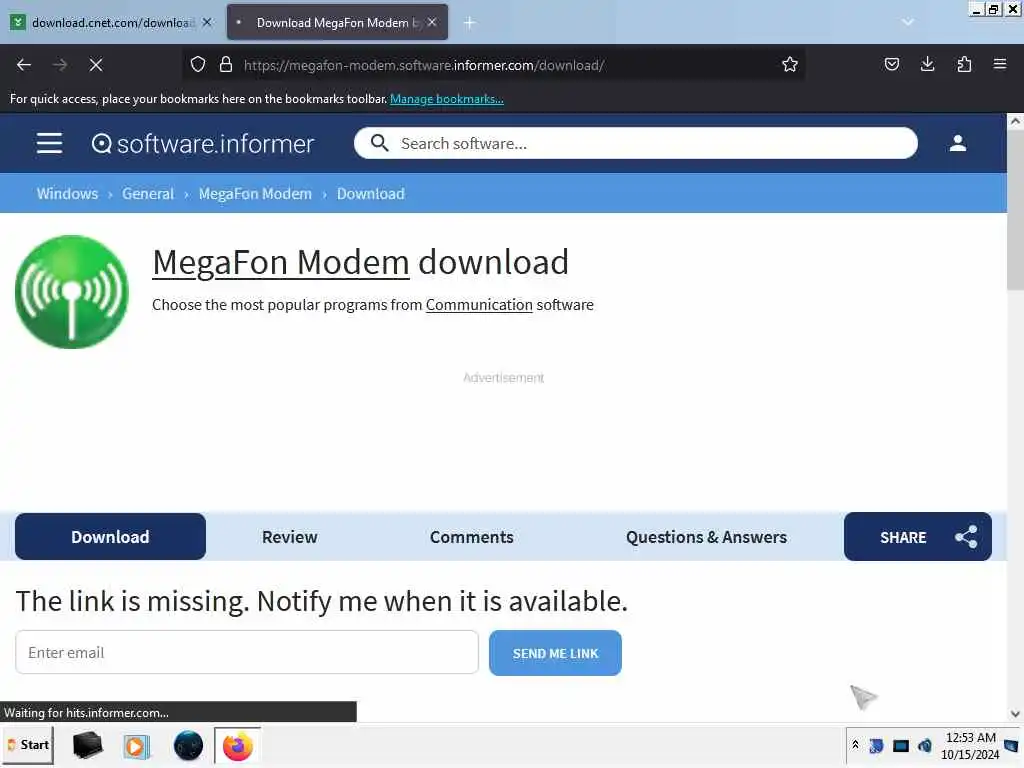1024x768 pixels.
Task: Close the download.cnet.com tab
Action: coord(207,22)
